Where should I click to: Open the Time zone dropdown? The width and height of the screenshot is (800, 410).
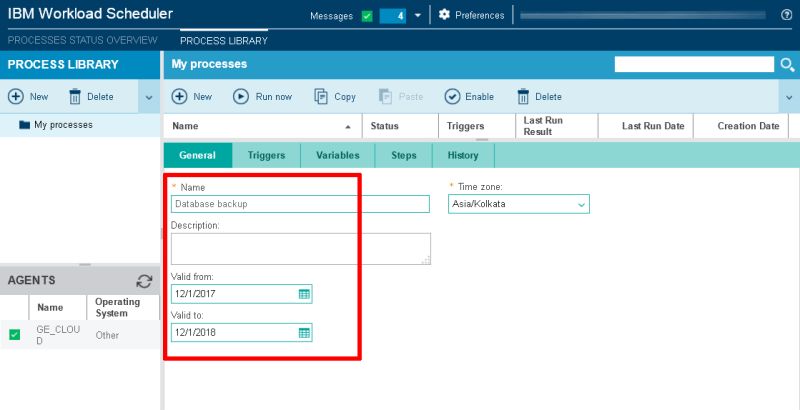pos(519,204)
